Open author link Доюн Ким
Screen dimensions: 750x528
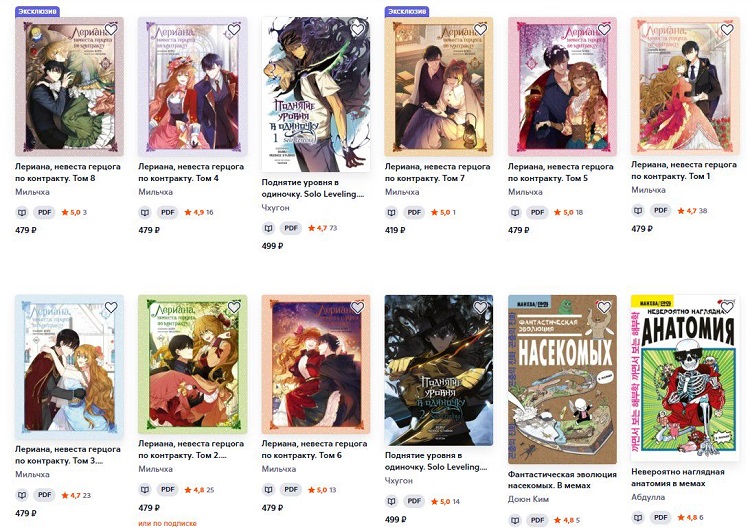528,499
